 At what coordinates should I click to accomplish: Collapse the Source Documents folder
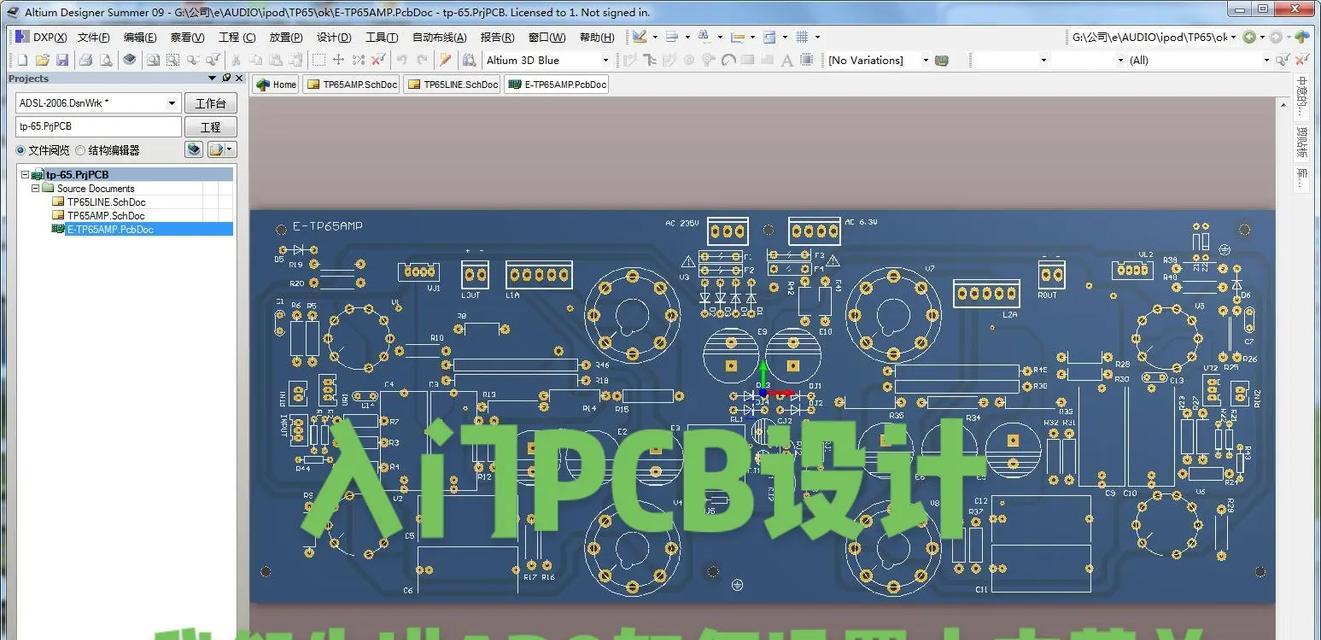35,188
